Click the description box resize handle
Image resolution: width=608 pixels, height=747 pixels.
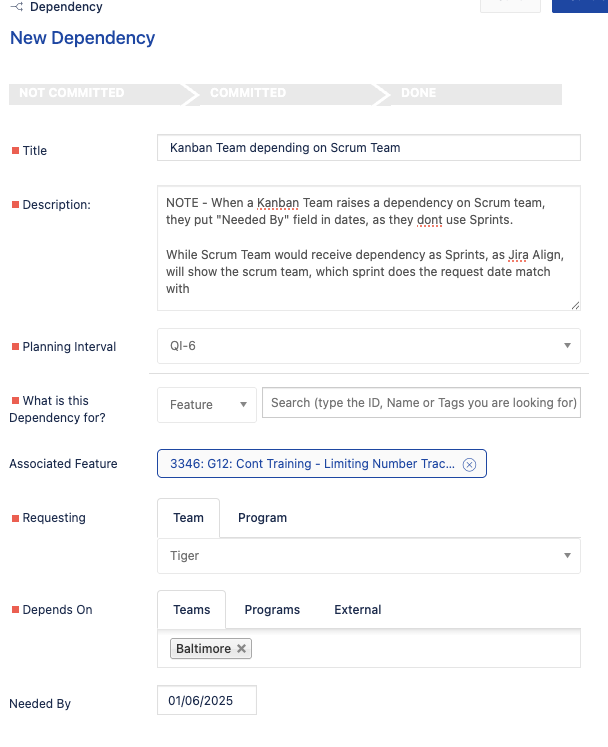[x=575, y=305]
